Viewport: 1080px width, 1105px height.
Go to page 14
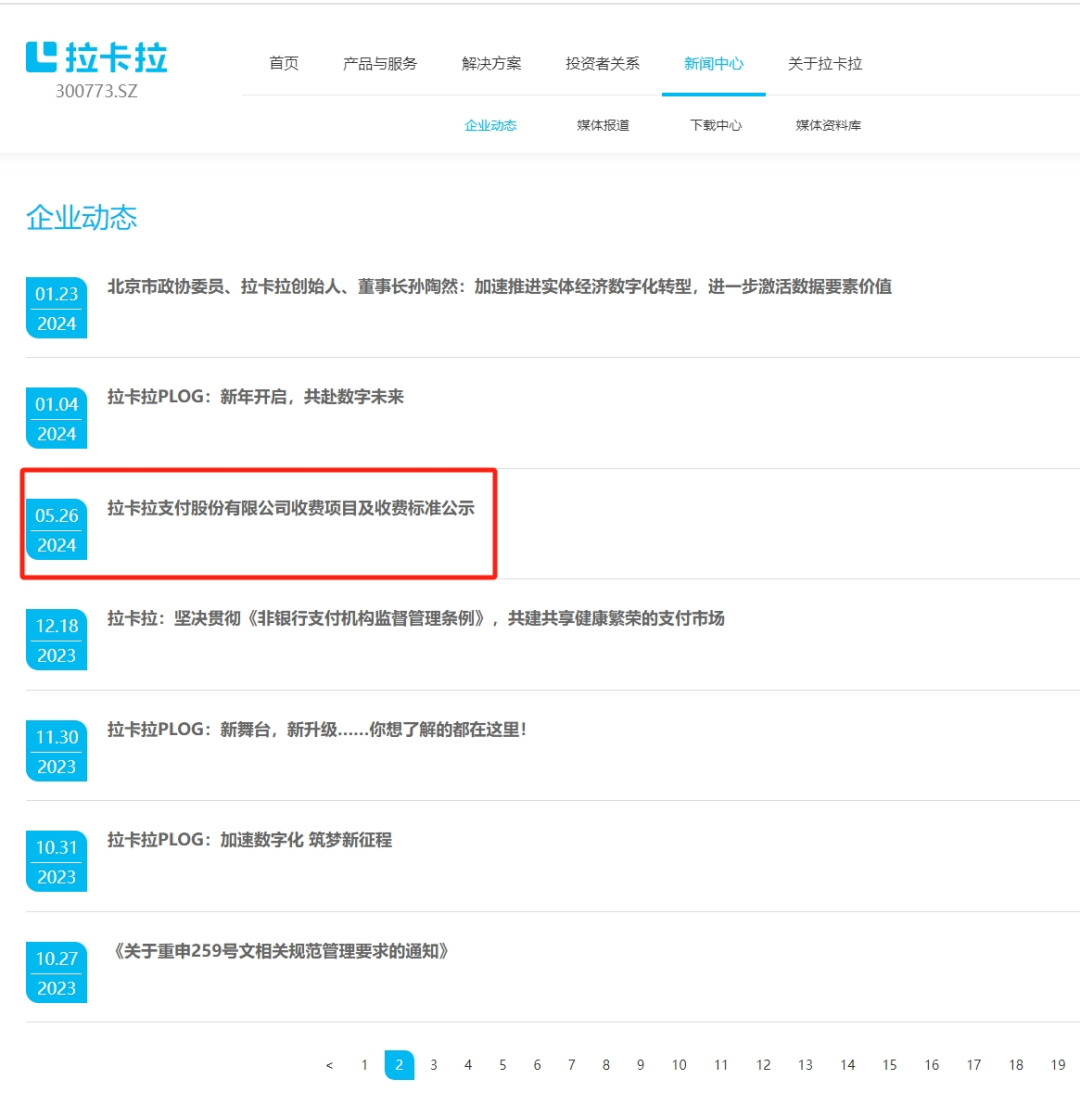(848, 1065)
